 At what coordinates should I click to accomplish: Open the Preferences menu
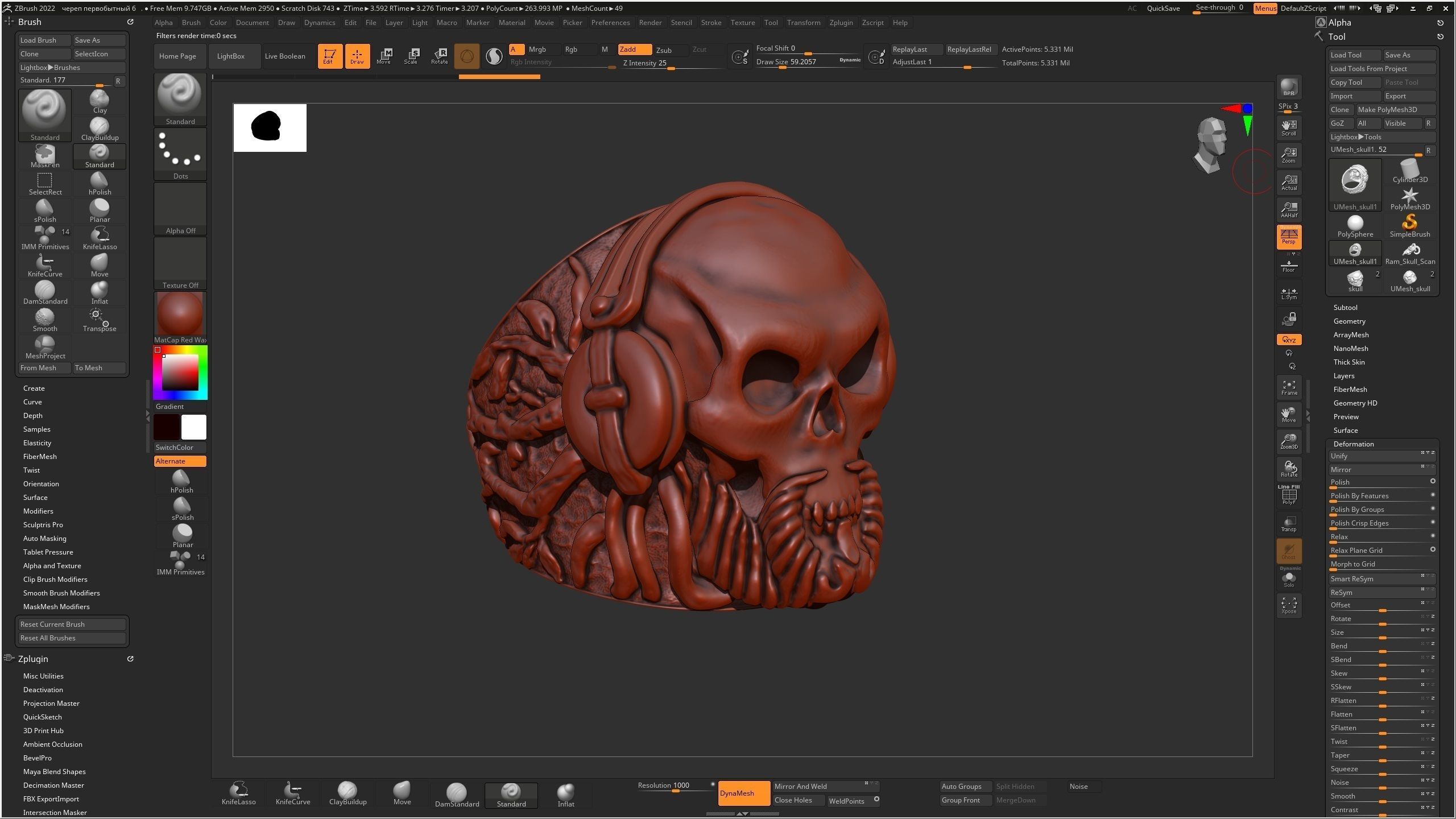click(x=610, y=22)
